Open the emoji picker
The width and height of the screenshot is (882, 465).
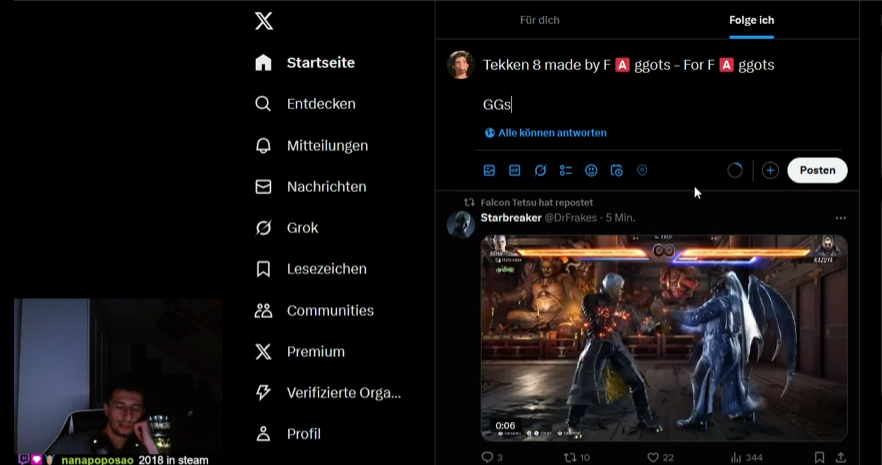click(x=591, y=170)
